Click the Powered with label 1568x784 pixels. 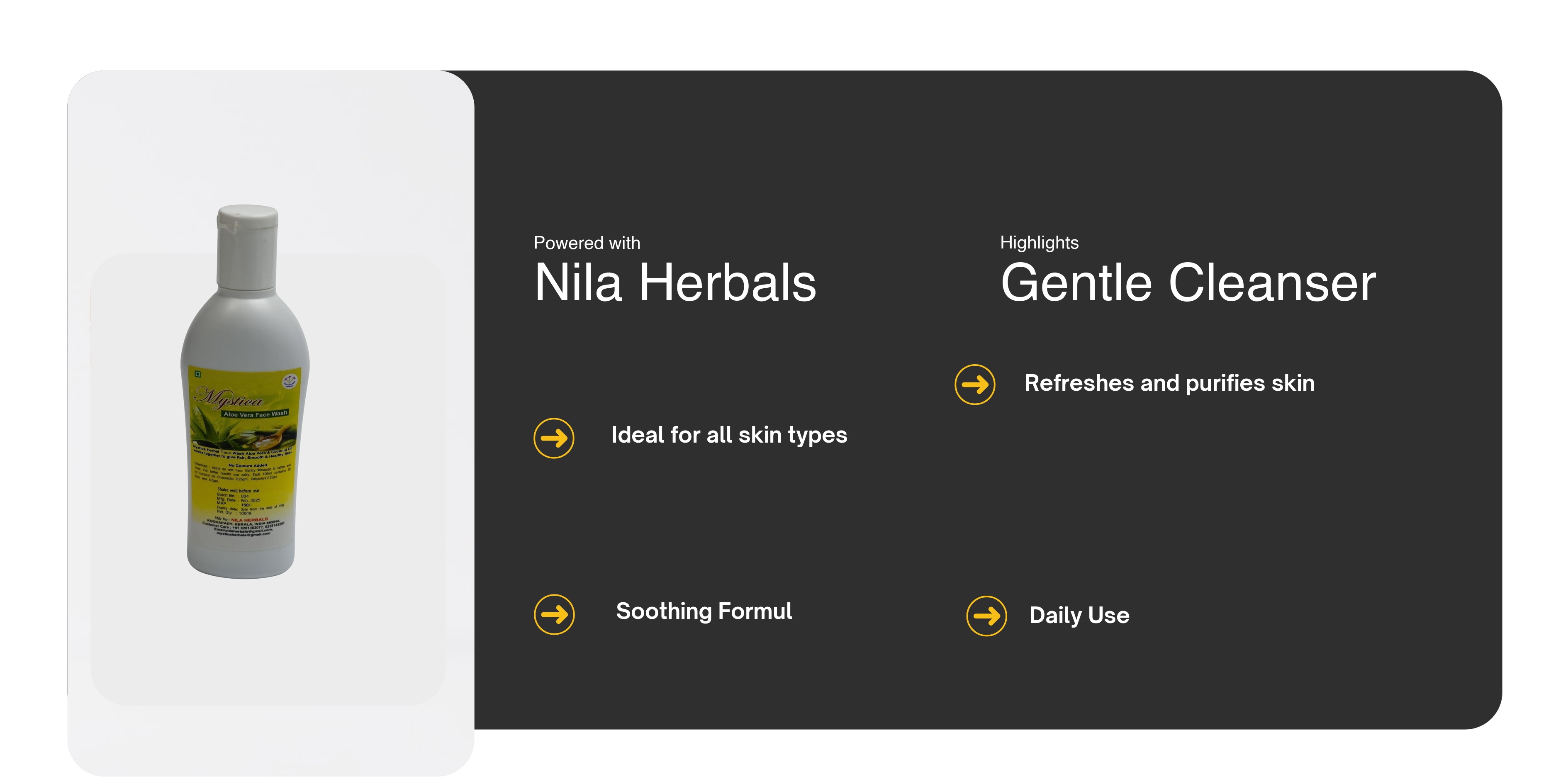(x=587, y=243)
